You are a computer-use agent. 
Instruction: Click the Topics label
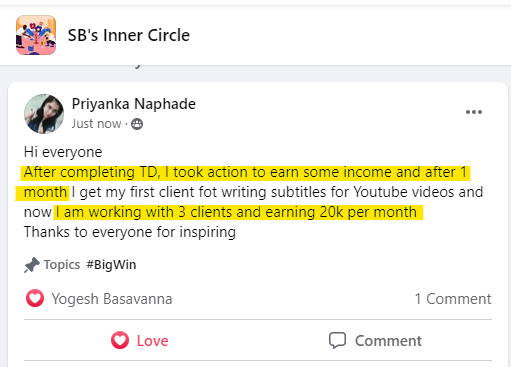tap(62, 265)
